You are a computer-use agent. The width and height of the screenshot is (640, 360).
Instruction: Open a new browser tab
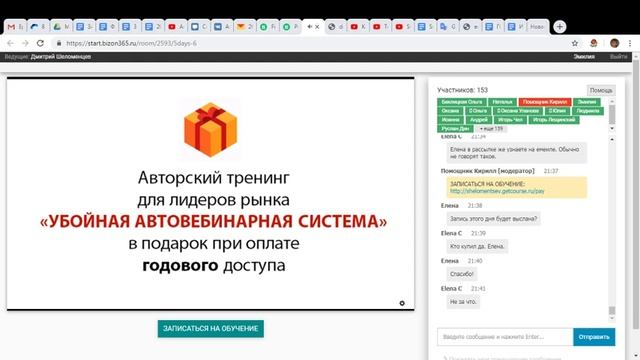click(x=560, y=27)
